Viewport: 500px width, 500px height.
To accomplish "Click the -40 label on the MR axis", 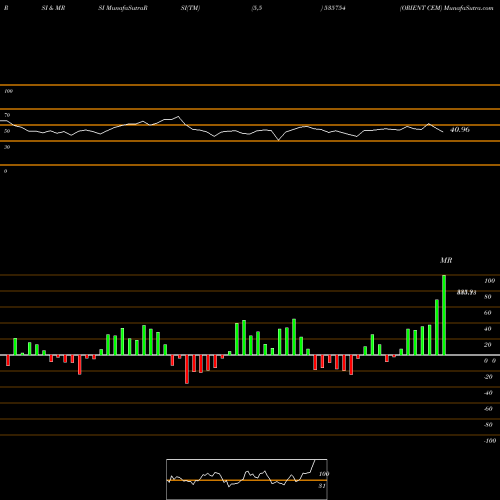I will coord(488,393).
